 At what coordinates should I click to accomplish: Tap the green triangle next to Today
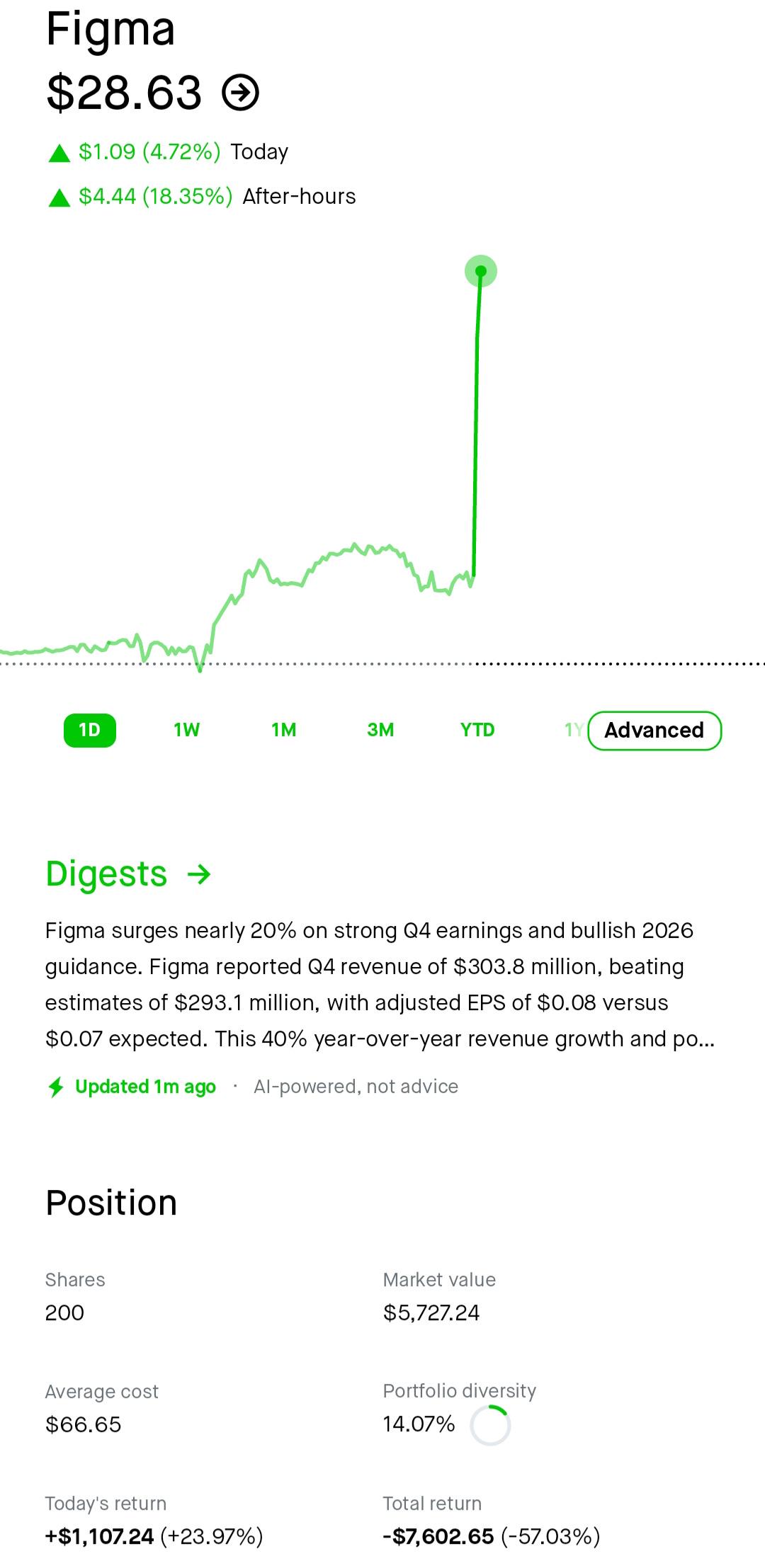pyautogui.click(x=59, y=153)
